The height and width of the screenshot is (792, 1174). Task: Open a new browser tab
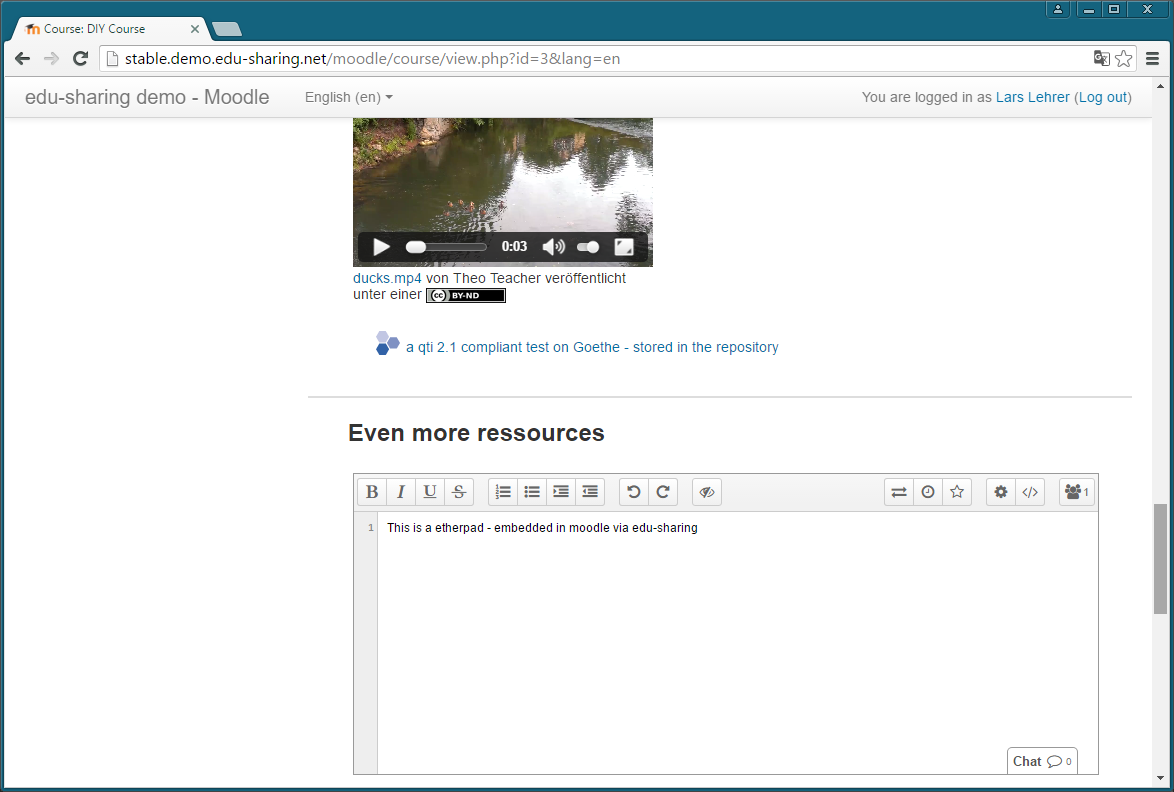[x=227, y=29]
